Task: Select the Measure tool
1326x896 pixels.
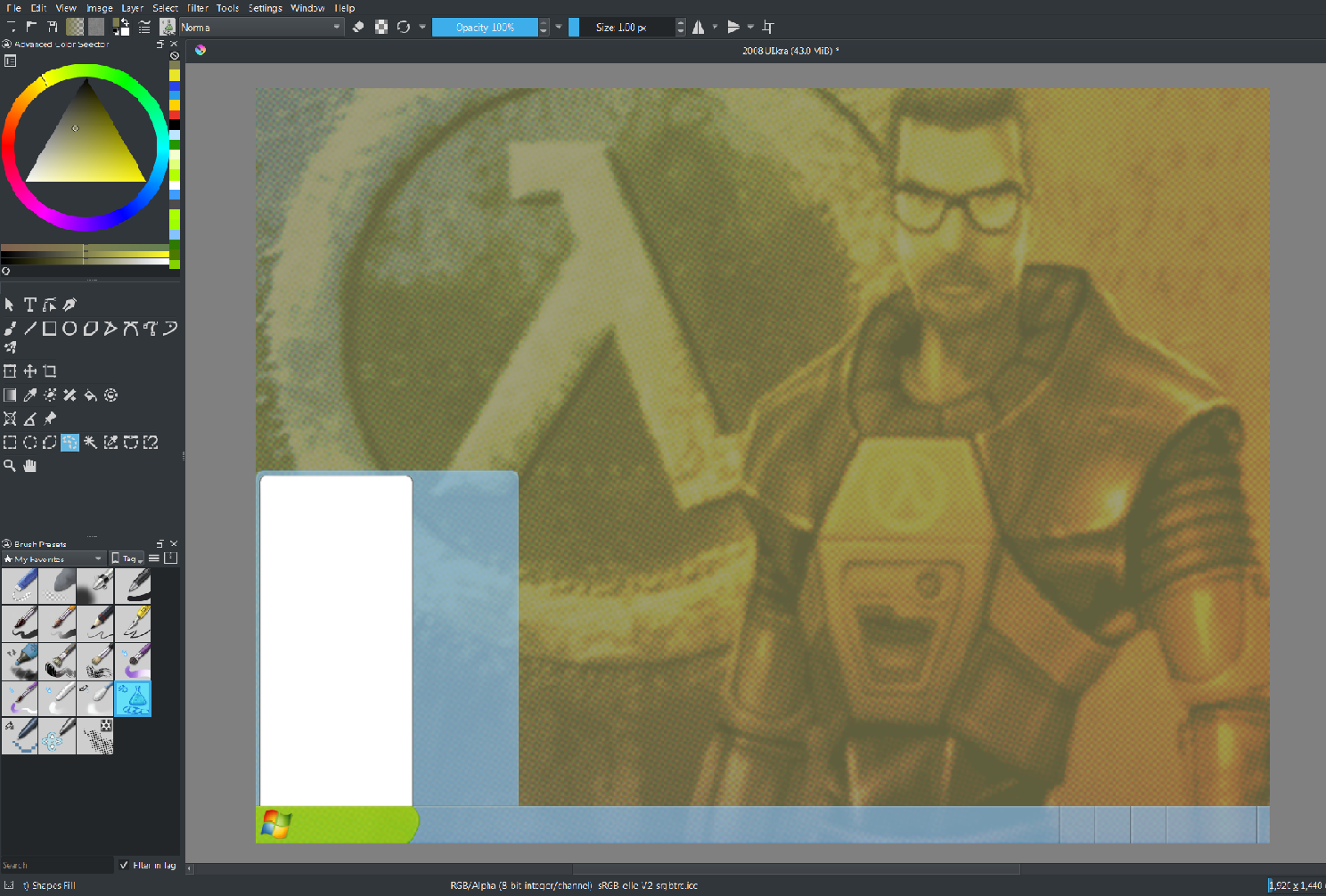Action: pos(29,419)
